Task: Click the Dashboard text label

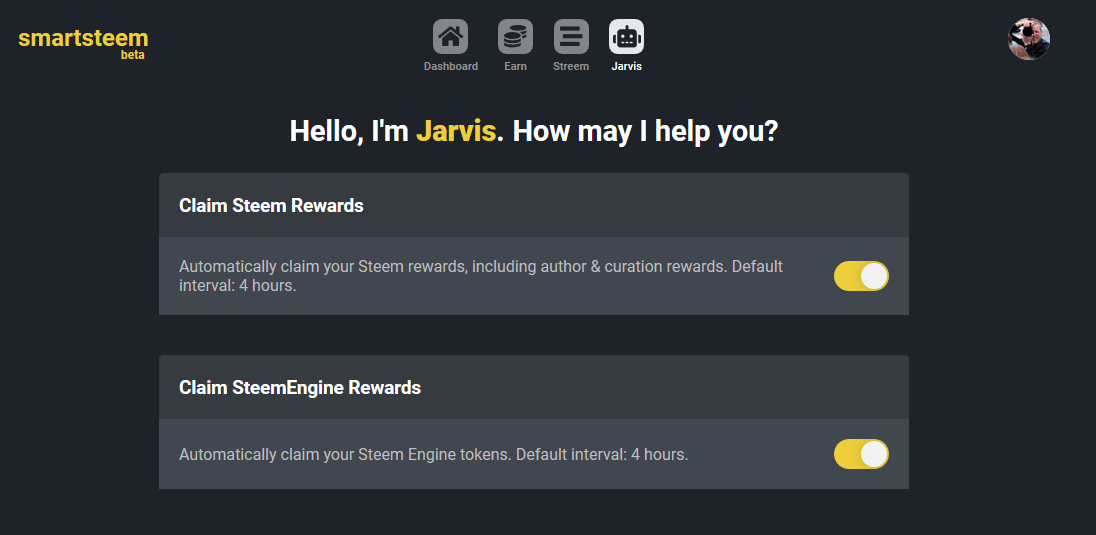Action: pyautogui.click(x=450, y=67)
